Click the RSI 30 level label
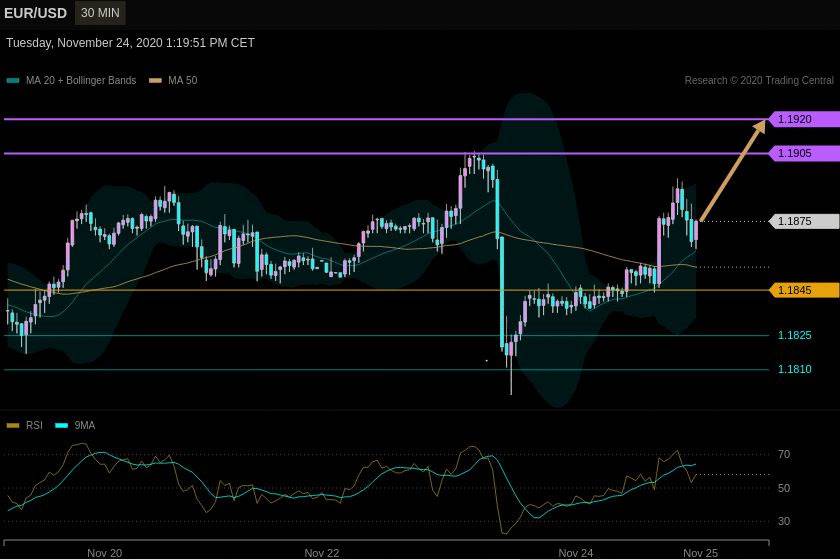 (x=784, y=521)
